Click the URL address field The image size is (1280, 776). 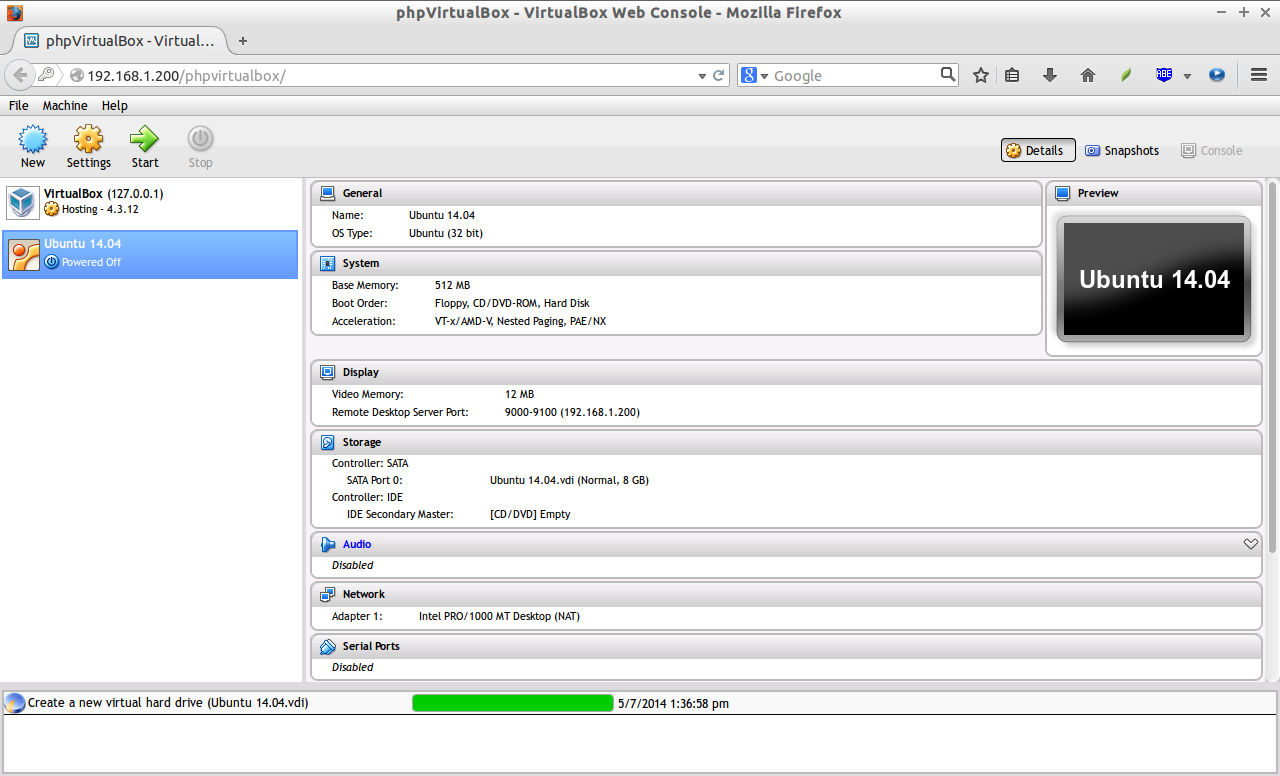point(390,75)
